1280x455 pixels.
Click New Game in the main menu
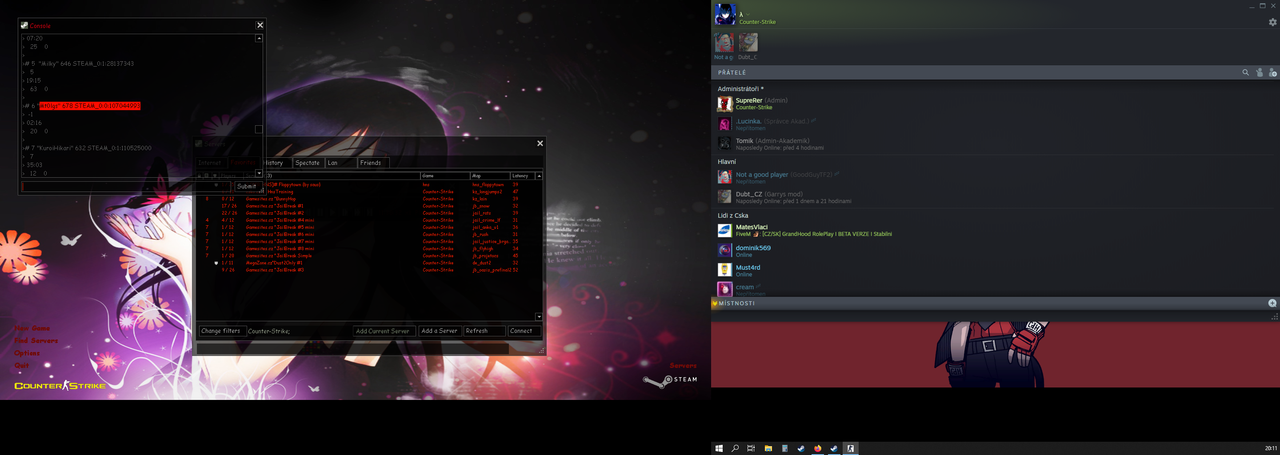pos(32,328)
